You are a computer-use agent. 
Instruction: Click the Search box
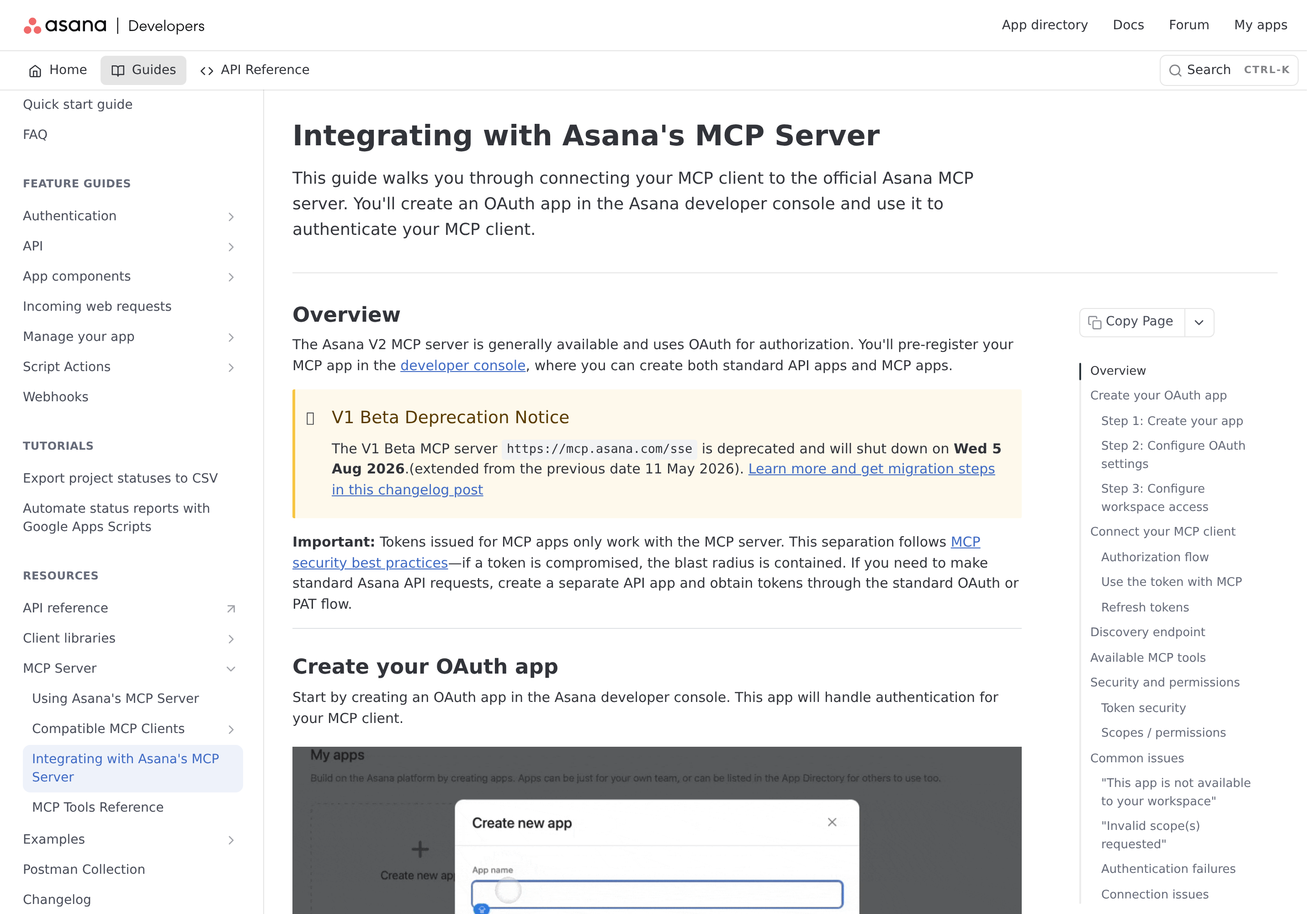1229,70
